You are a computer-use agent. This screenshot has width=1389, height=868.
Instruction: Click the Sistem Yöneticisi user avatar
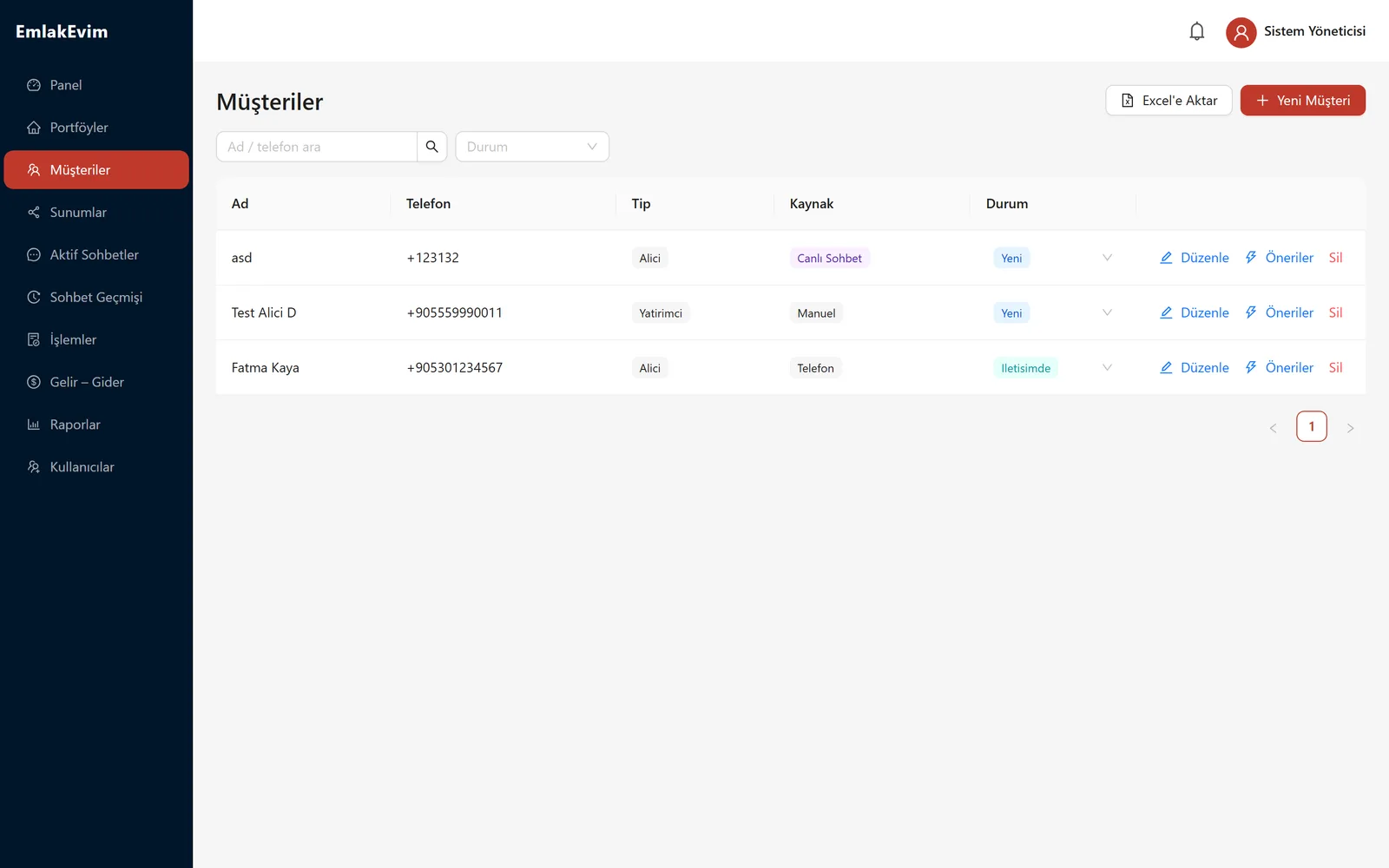click(x=1241, y=32)
